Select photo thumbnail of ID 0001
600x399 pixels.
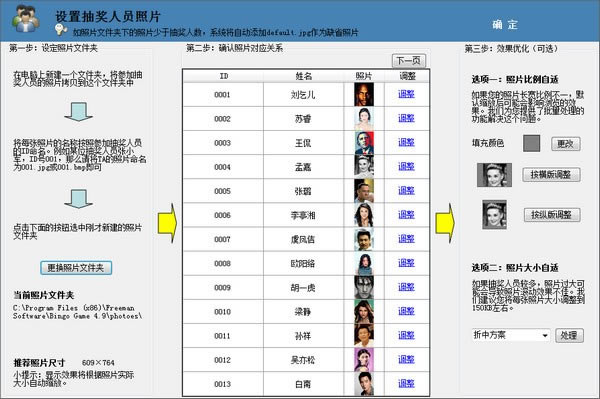pyautogui.click(x=364, y=94)
